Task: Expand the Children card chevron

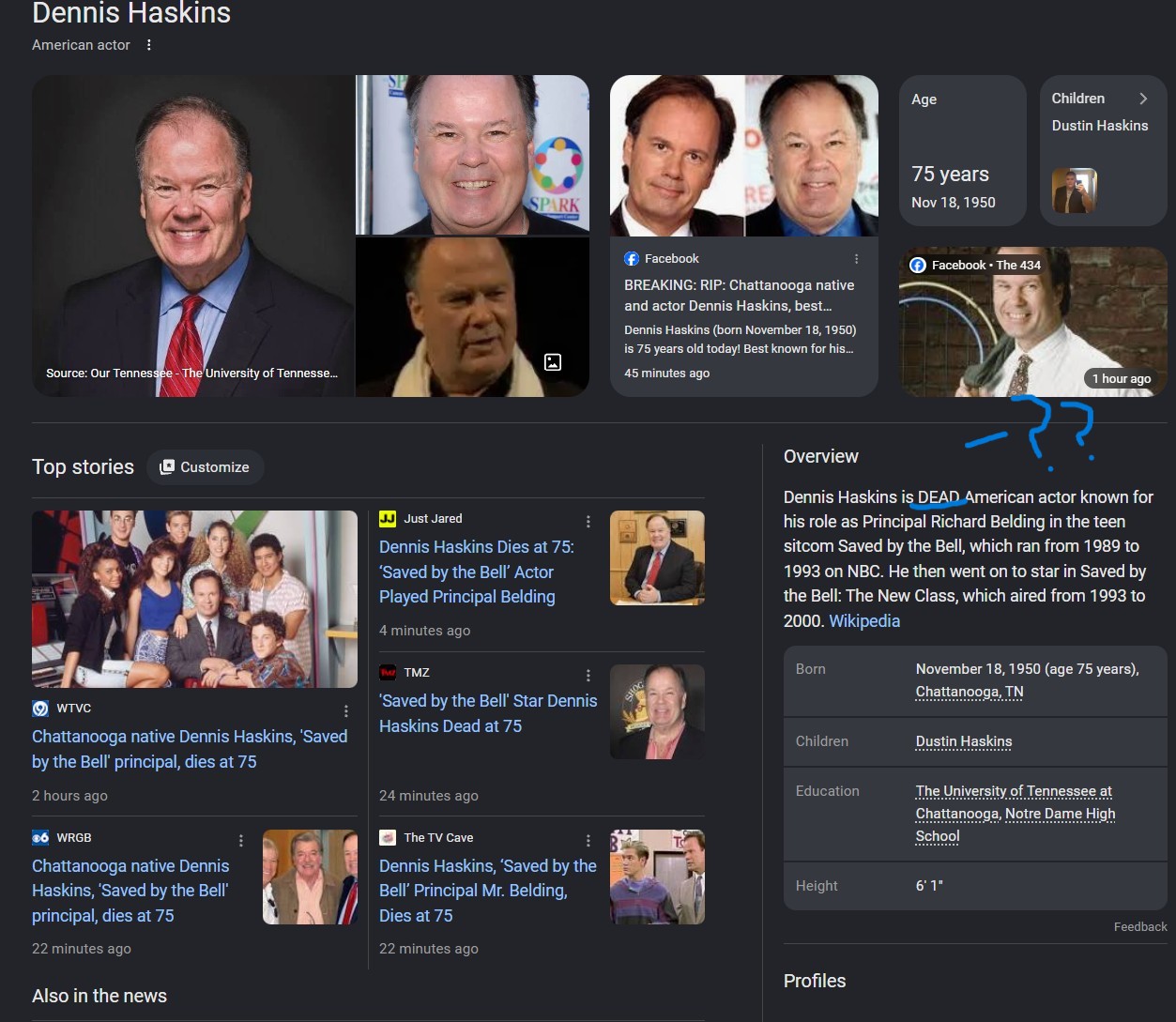Action: (1143, 99)
